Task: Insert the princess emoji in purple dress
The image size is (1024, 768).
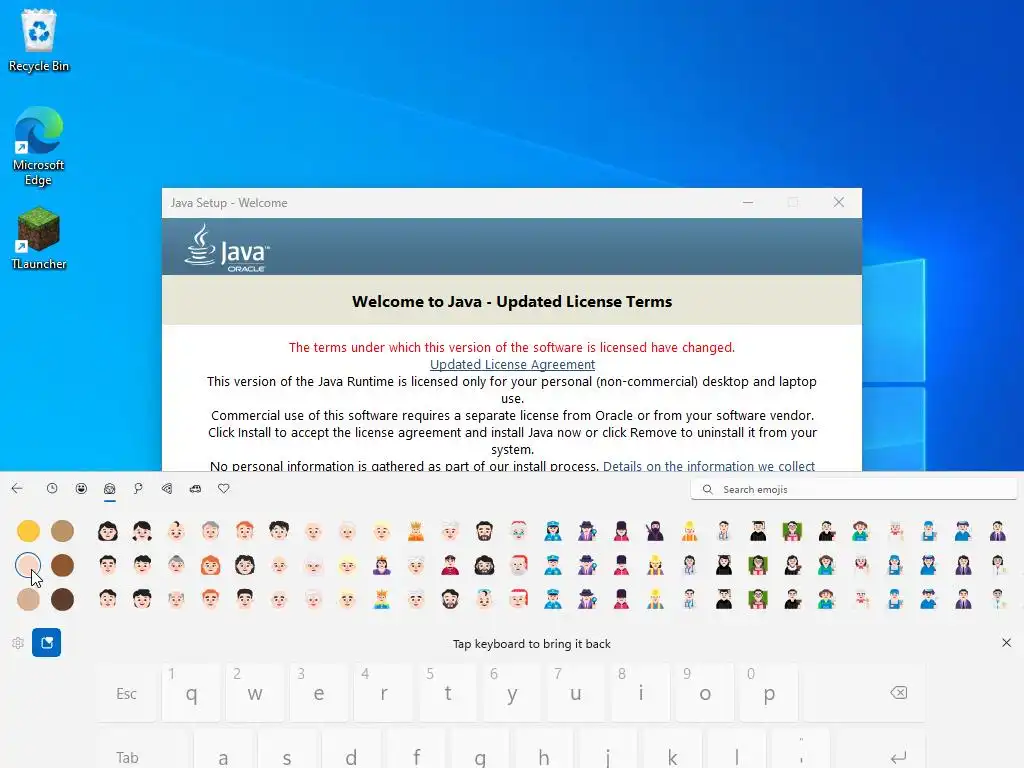Action: 381,565
